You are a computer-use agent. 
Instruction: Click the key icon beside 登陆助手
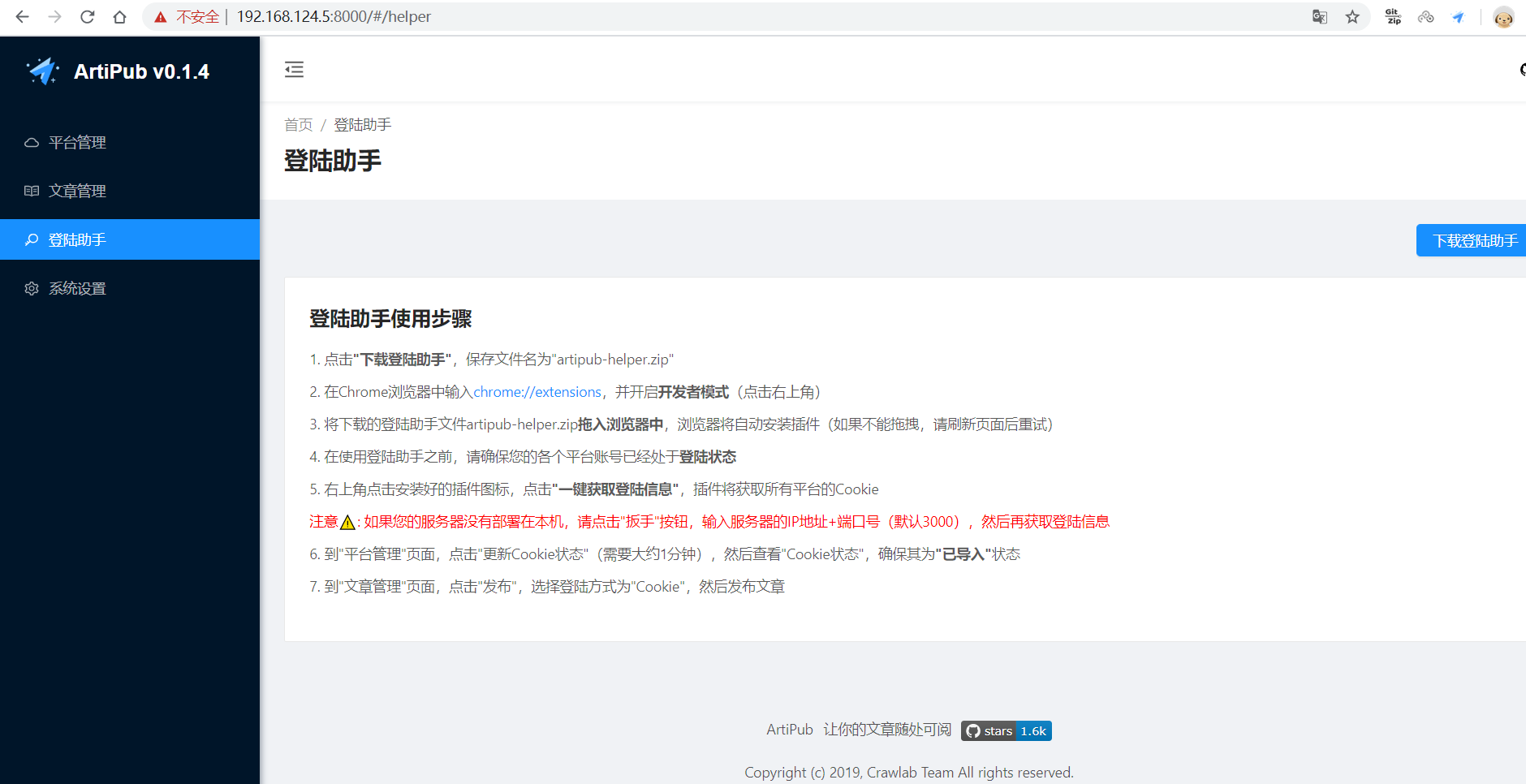32,240
